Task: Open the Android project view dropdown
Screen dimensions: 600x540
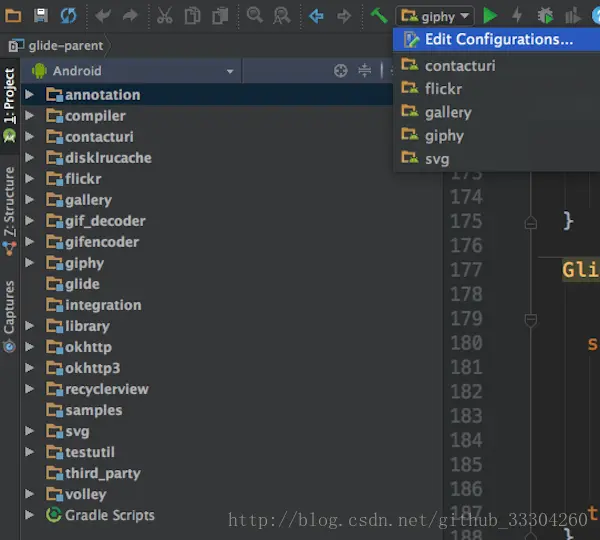Action: (132, 71)
